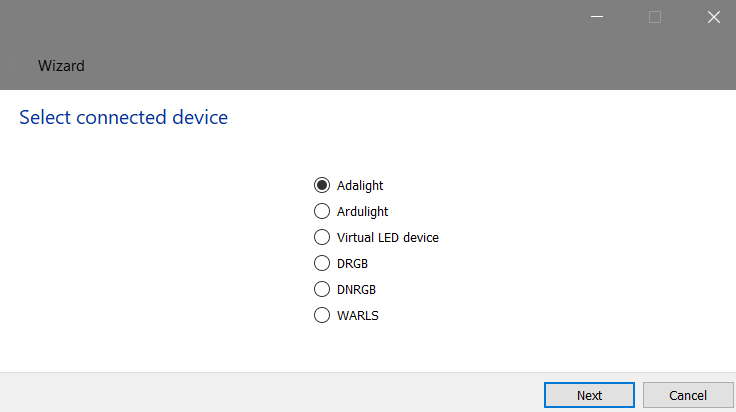This screenshot has height=412, width=736.
Task: Click the WARLS label text
Action: pos(358,315)
